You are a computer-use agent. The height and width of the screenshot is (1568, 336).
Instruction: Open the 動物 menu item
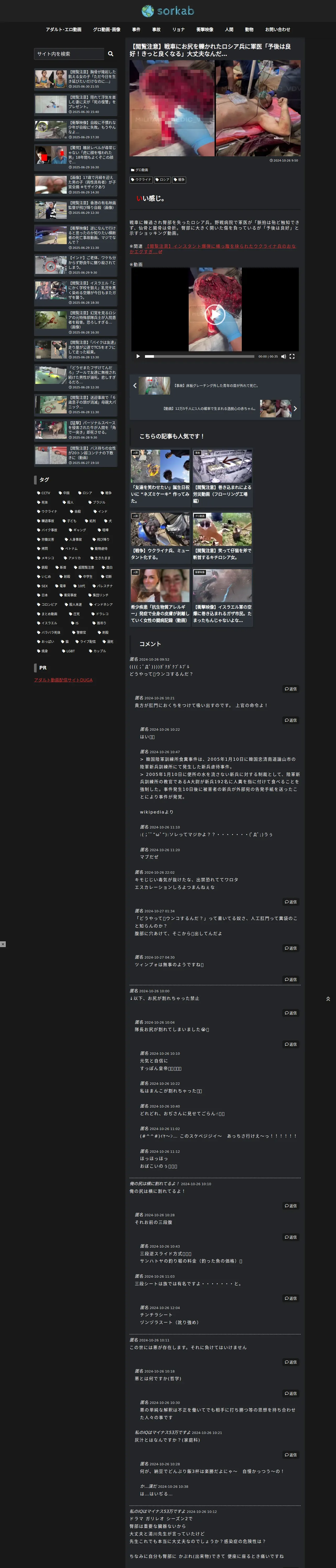point(249,29)
